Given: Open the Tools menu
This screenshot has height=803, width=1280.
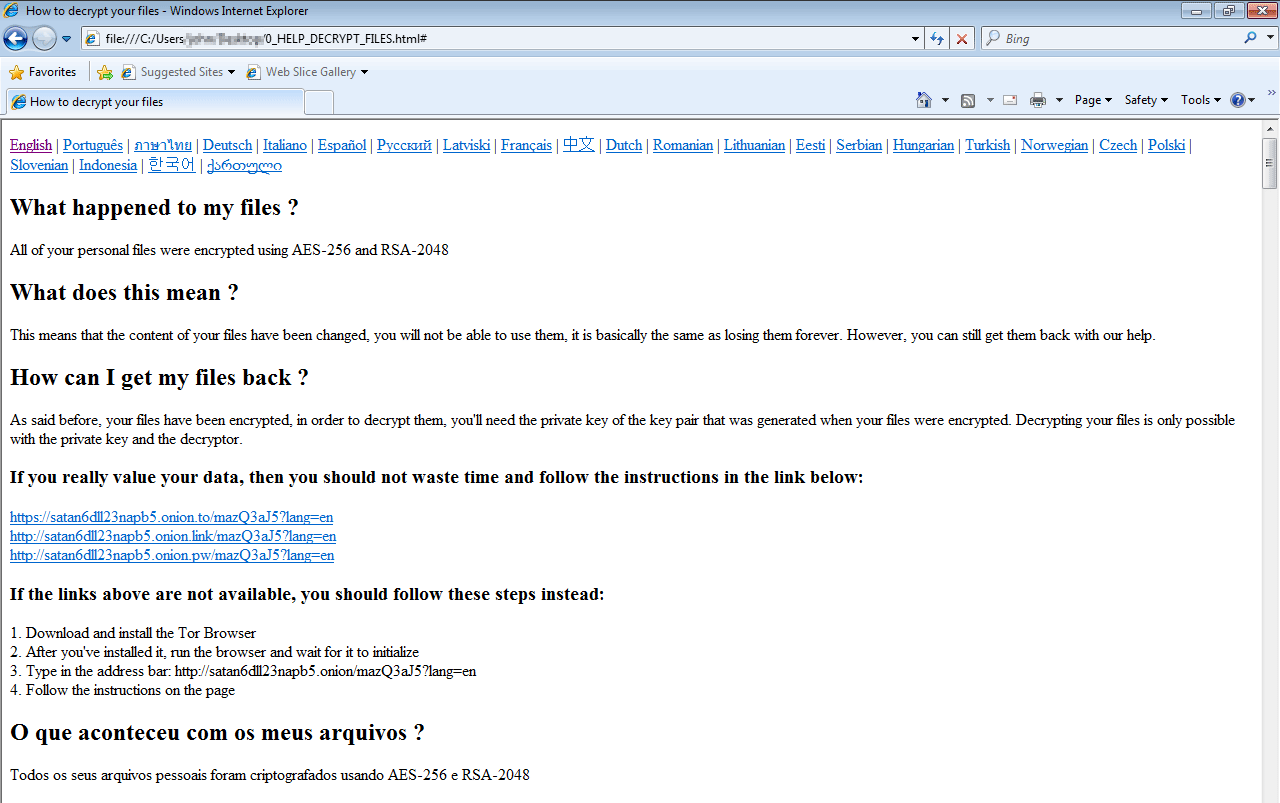Looking at the screenshot, I should coord(1201,100).
